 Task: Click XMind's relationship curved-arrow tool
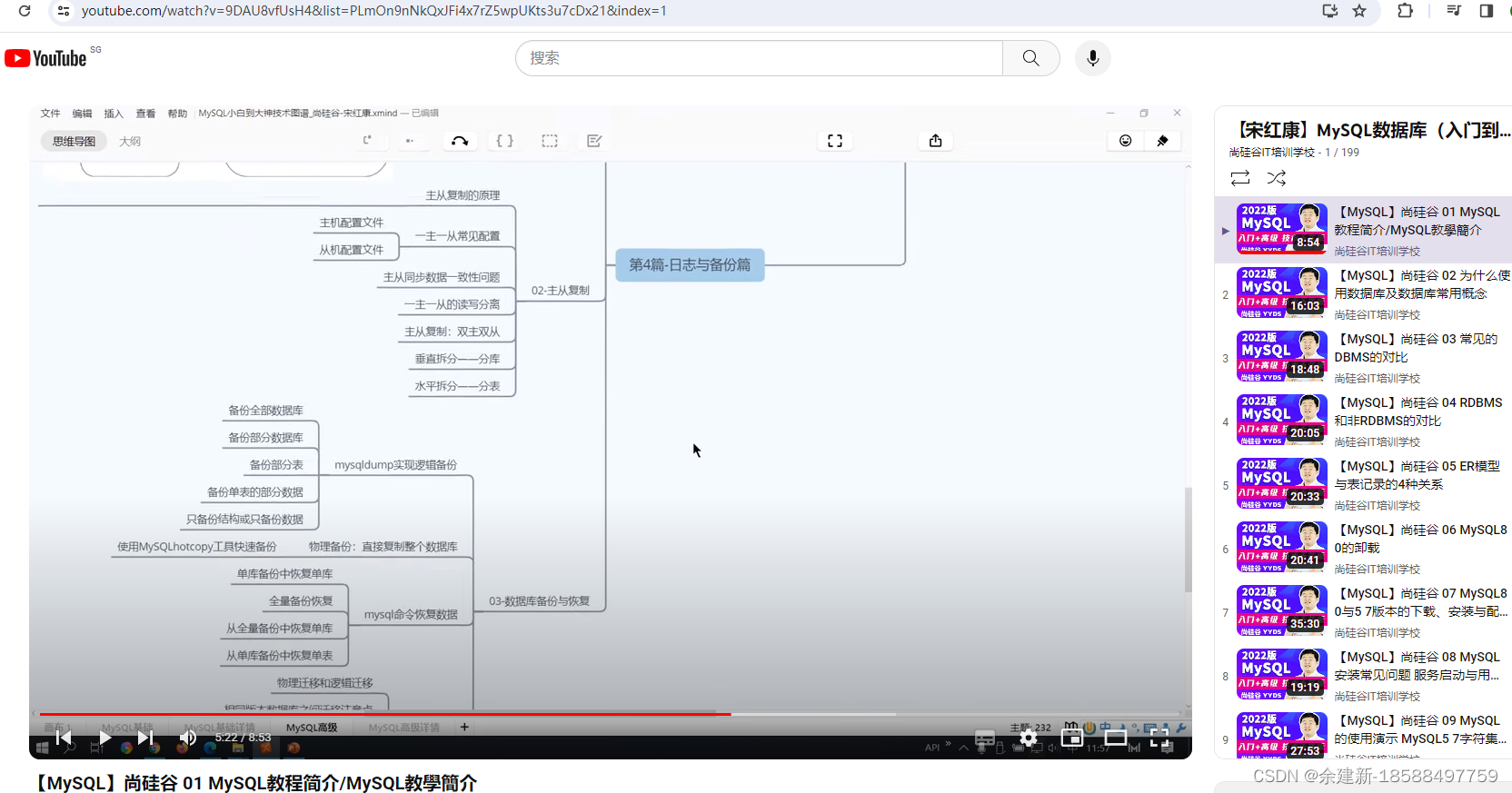coord(460,141)
